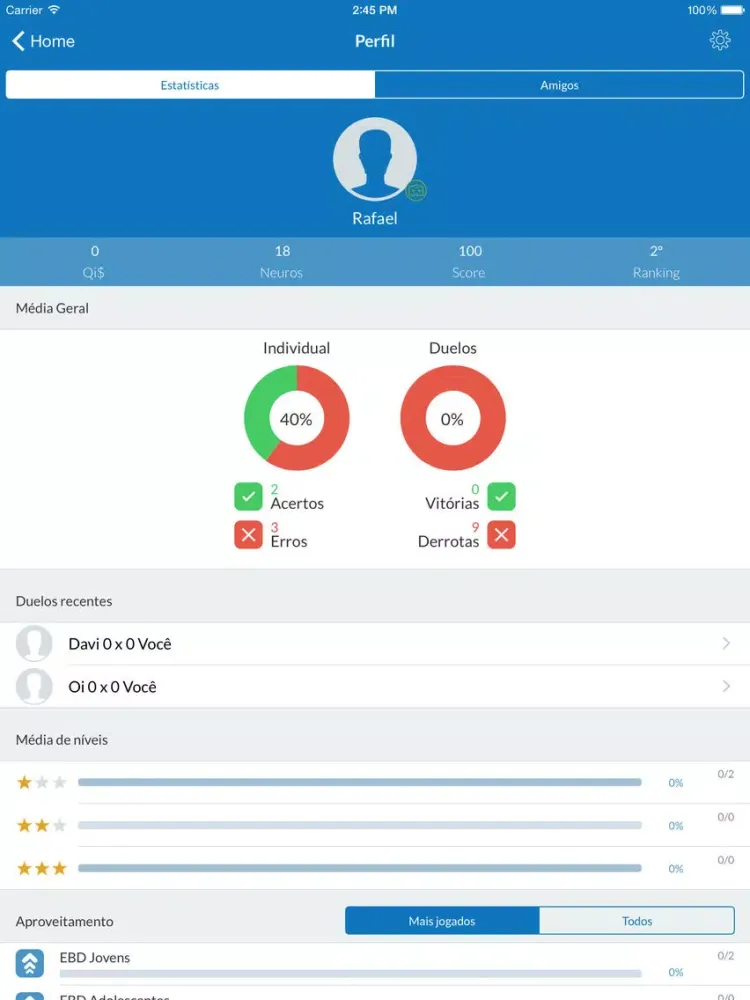Switch to the Amigos tab
The image size is (750, 1000).
pos(559,85)
